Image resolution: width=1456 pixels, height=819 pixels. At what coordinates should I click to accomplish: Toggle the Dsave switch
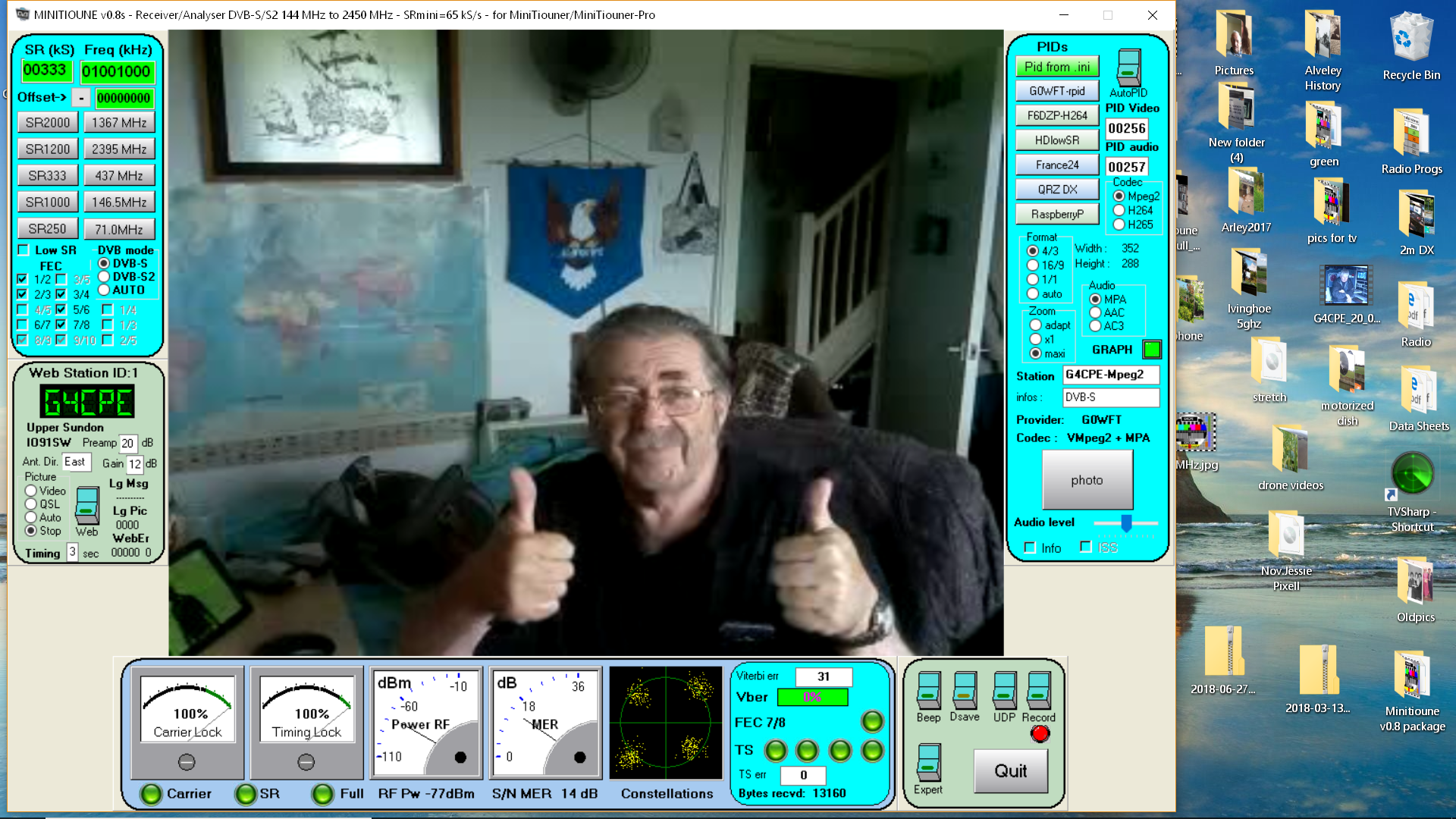click(964, 689)
